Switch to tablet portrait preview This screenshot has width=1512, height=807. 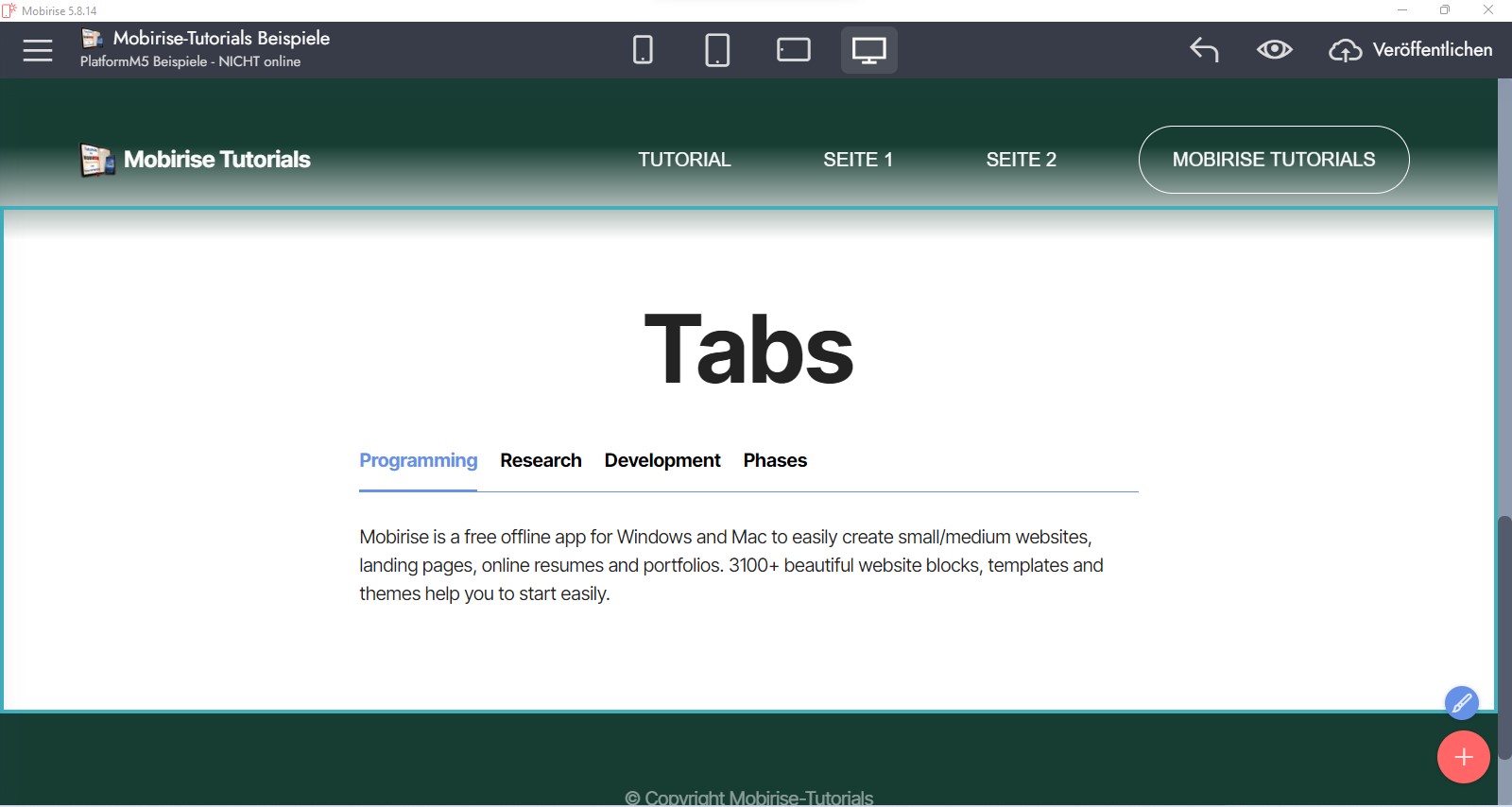717,50
